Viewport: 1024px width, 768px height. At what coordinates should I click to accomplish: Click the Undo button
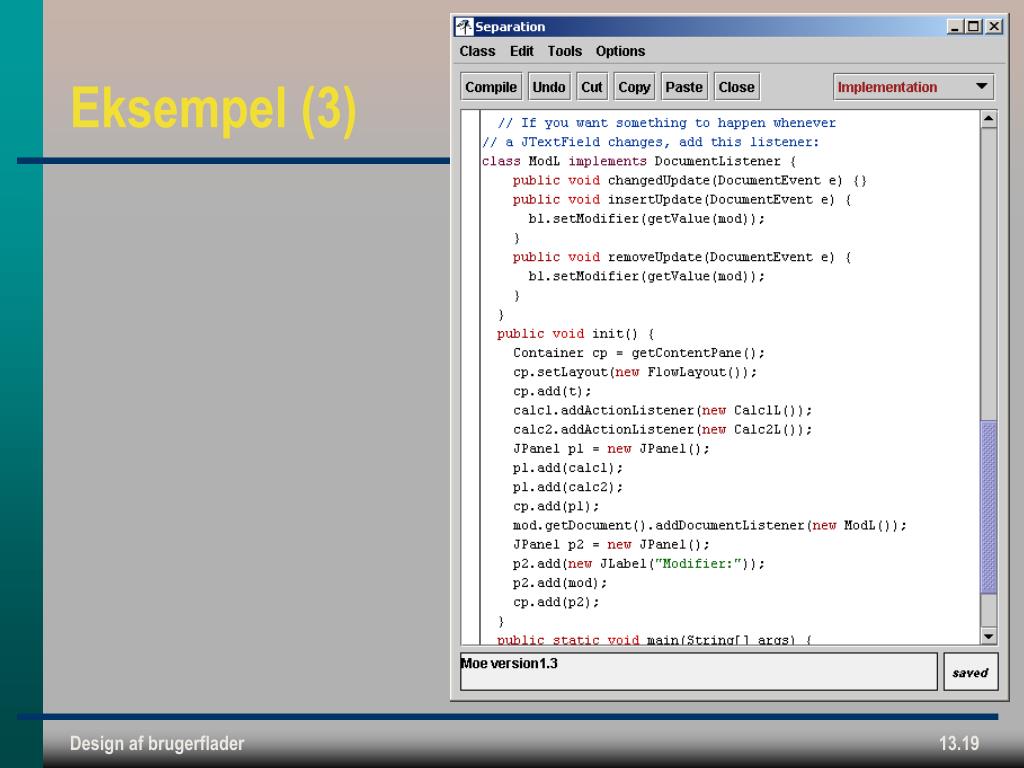(549, 87)
